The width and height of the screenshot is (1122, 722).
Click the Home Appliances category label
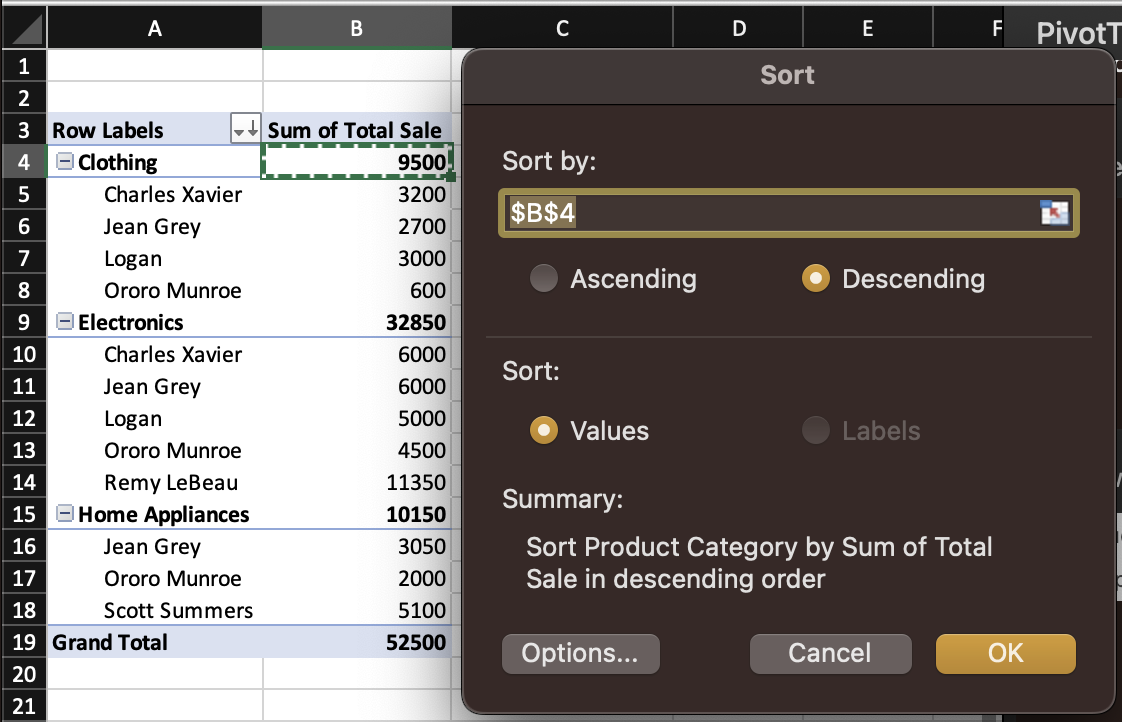[x=164, y=514]
